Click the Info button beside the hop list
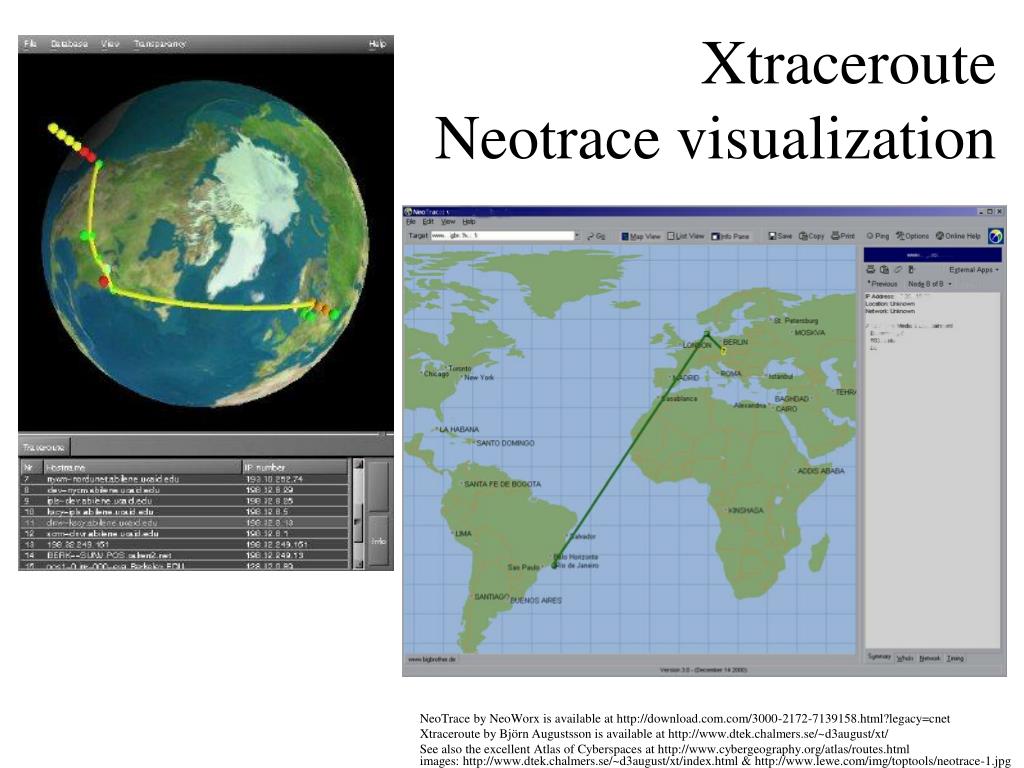 pyautogui.click(x=379, y=541)
